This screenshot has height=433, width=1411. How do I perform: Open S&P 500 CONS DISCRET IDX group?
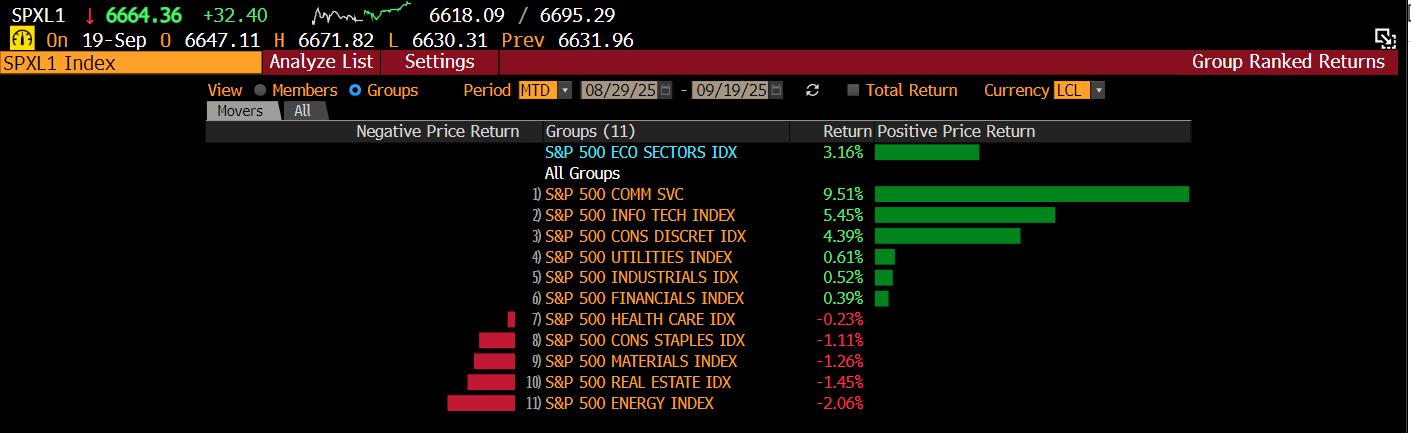coord(646,236)
